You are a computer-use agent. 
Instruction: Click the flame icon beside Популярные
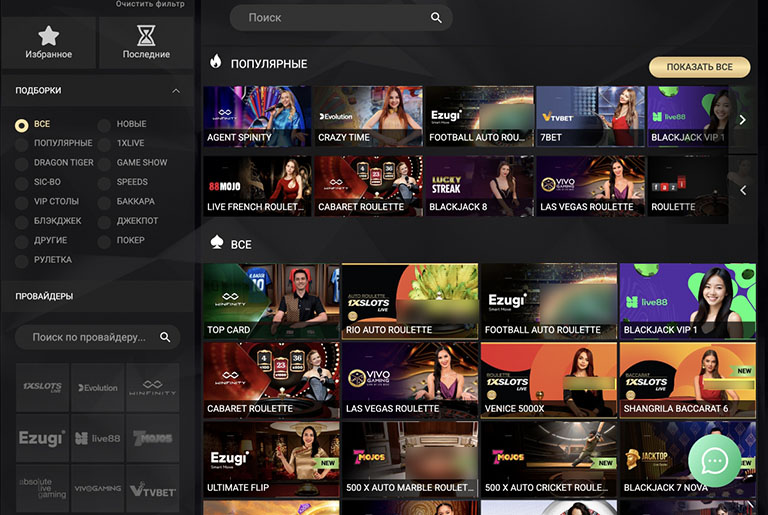click(216, 62)
